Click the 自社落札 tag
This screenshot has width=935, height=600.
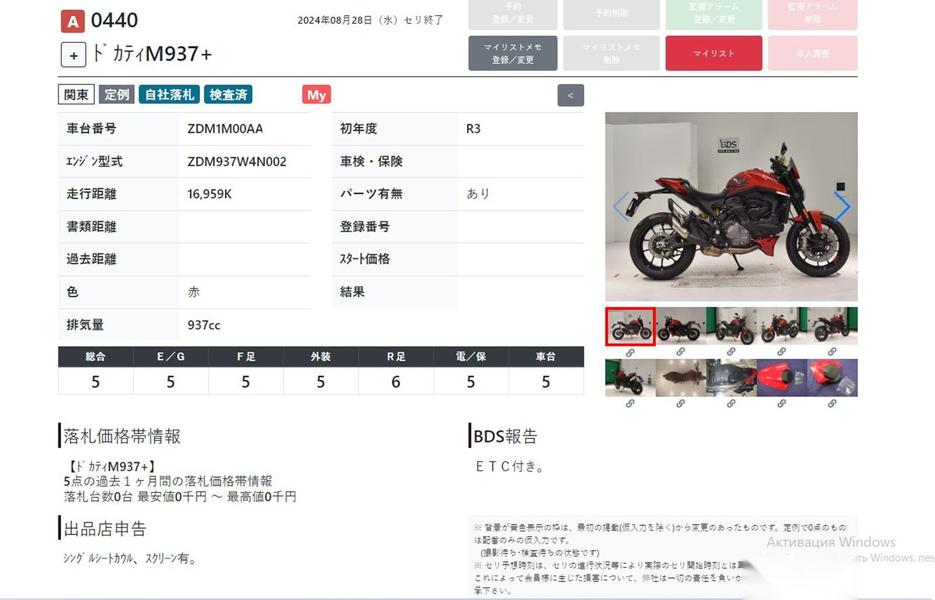click(169, 94)
